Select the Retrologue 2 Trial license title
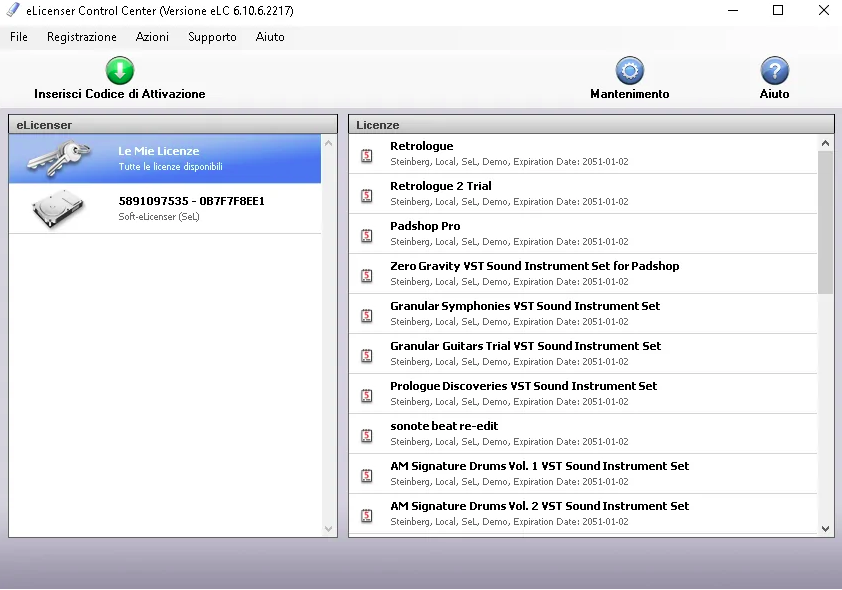This screenshot has width=842, height=590. (441, 186)
